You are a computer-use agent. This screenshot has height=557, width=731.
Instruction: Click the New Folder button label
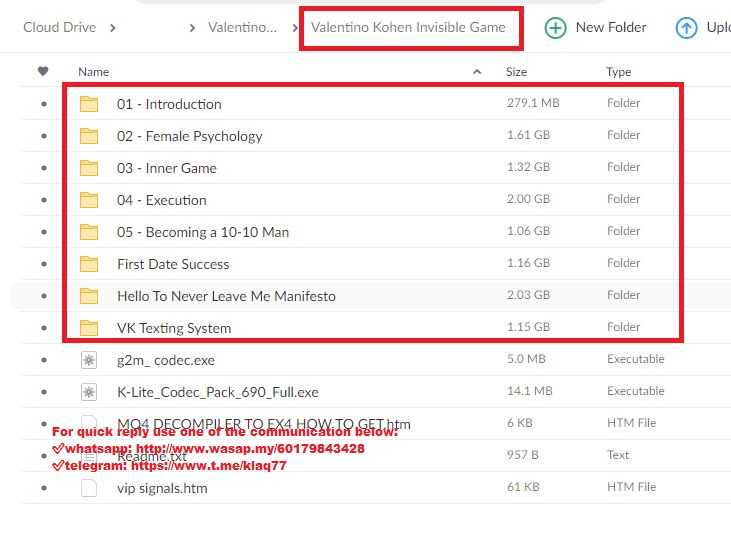611,28
